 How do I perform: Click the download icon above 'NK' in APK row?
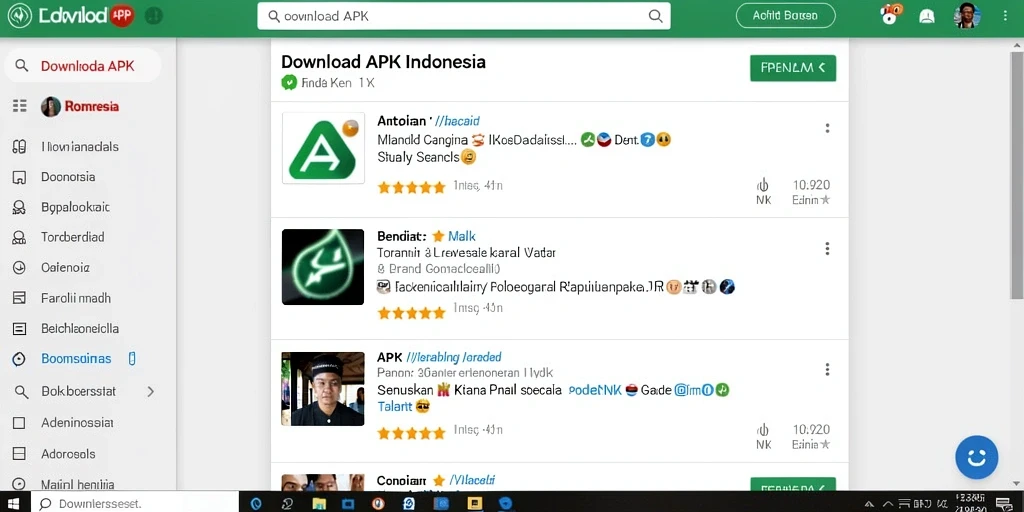tap(763, 430)
